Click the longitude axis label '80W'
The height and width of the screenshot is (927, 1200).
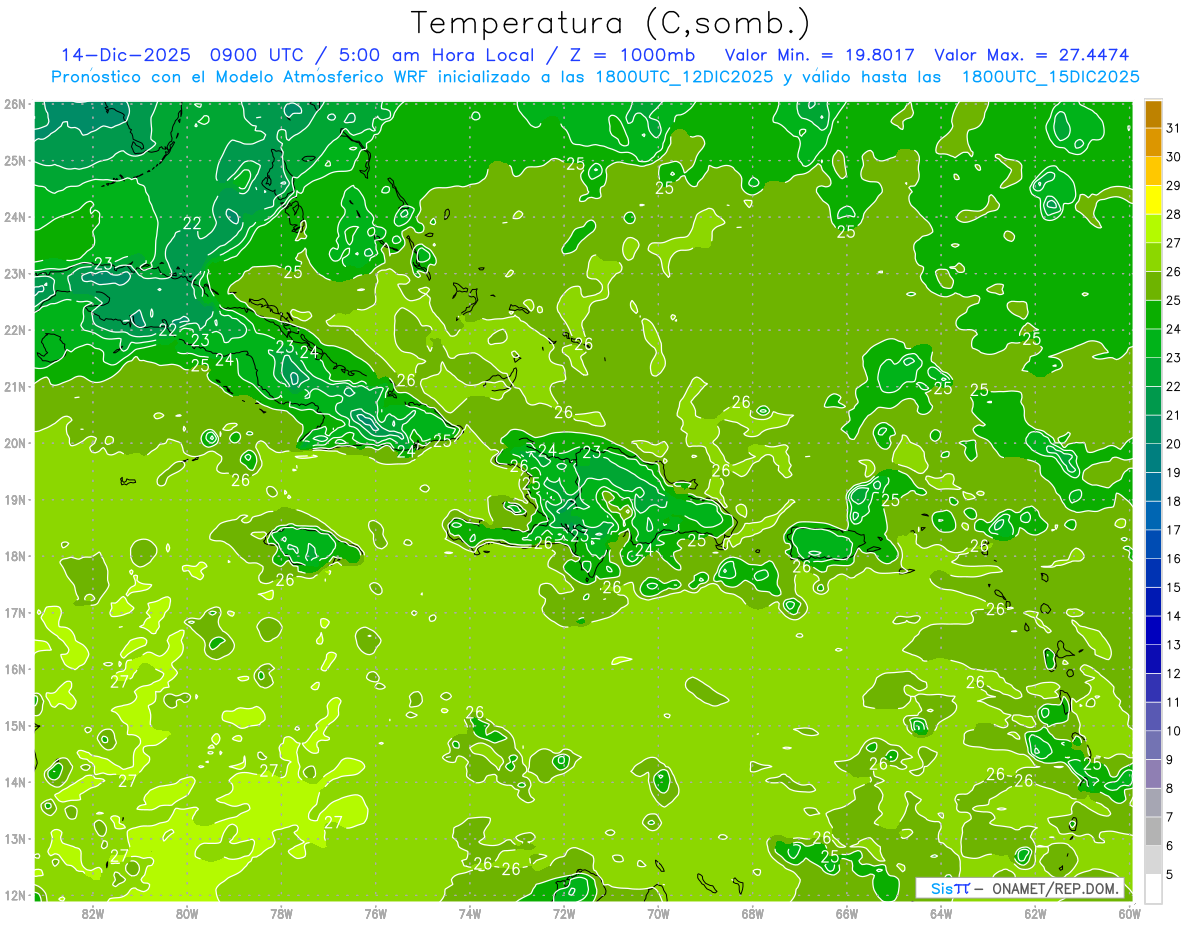coord(187,912)
